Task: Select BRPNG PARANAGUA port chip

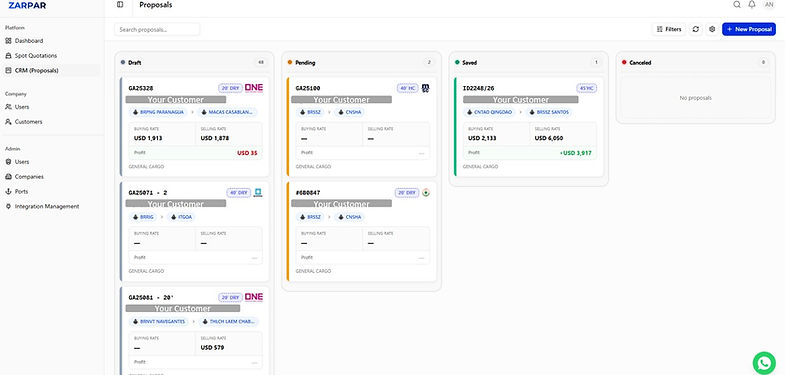Action: [158, 112]
